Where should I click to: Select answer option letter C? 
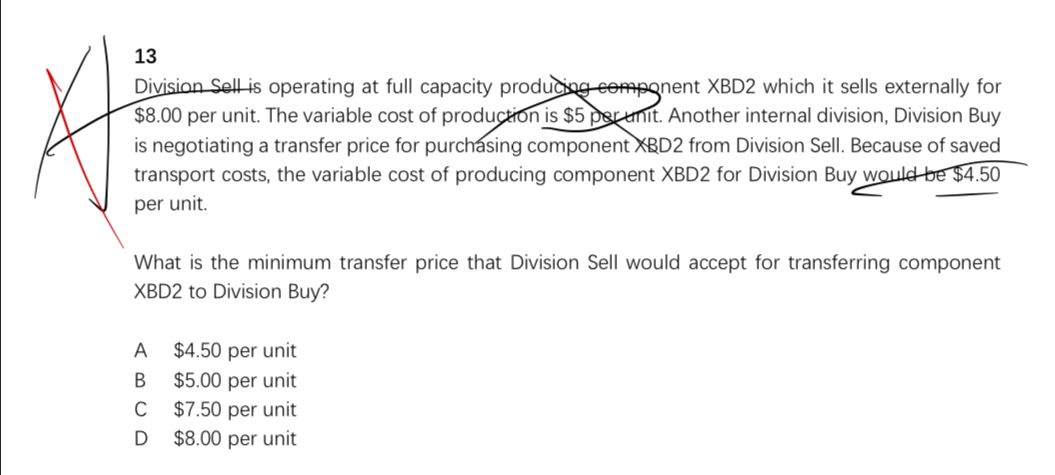click(141, 409)
